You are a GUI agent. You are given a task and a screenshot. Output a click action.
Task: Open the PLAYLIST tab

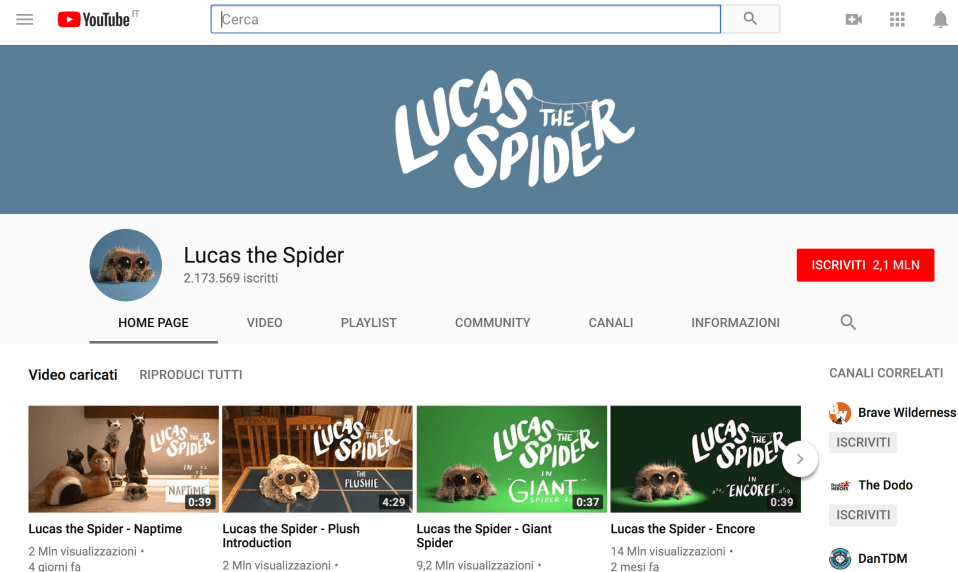(368, 323)
